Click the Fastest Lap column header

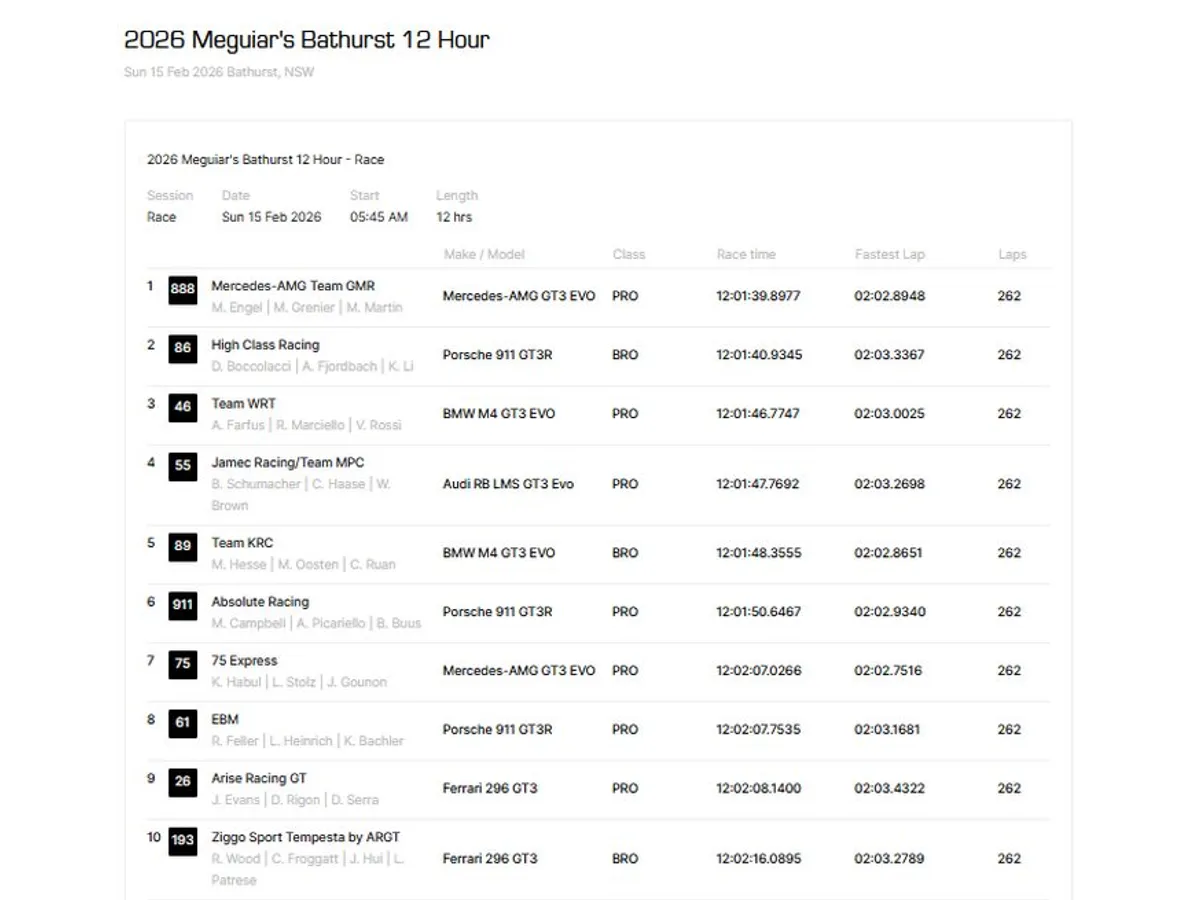(x=889, y=255)
